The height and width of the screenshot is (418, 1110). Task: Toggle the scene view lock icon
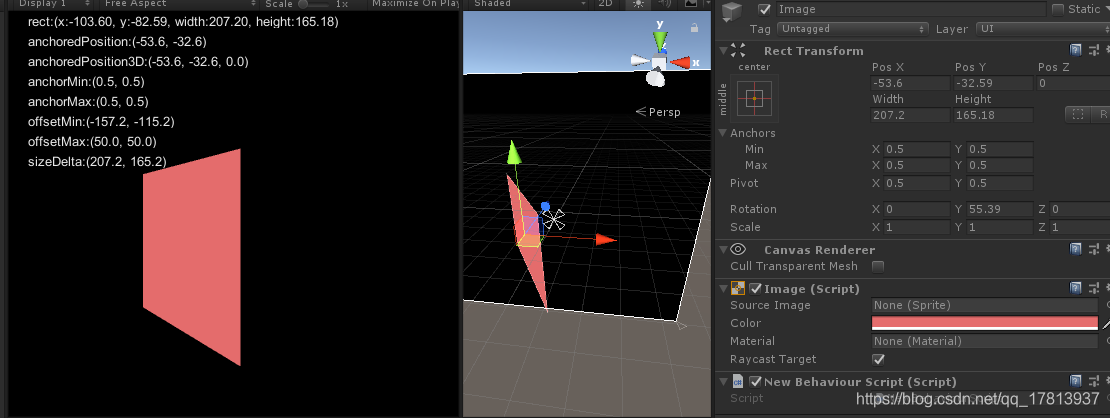coord(694,28)
